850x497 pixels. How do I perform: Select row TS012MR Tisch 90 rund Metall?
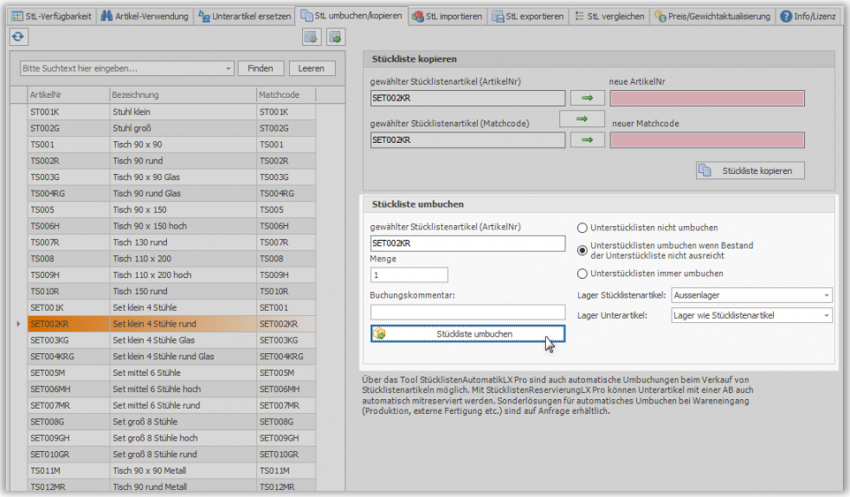171,486
